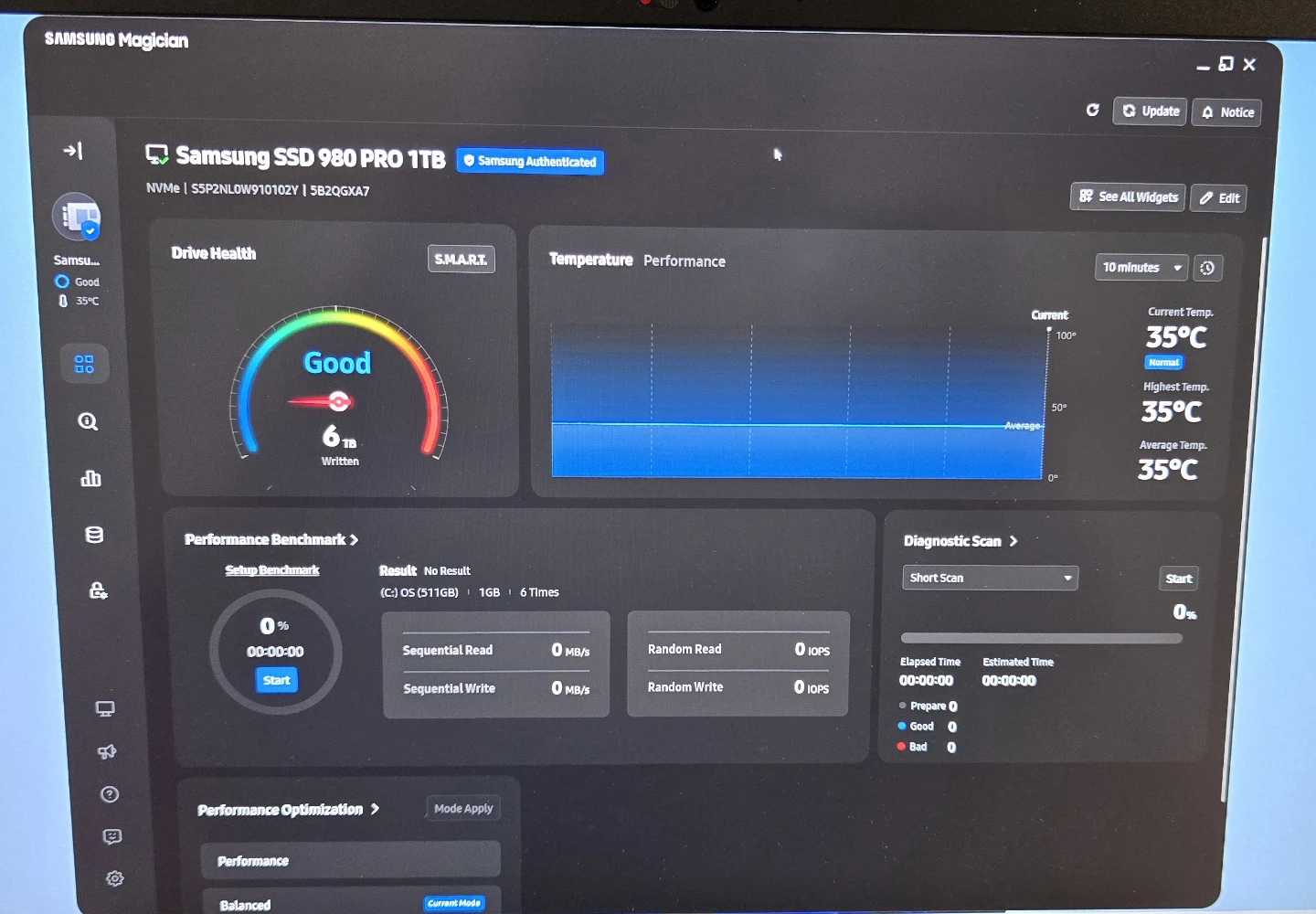1316x914 pixels.
Task: Click the refresh icon near Update
Action: coord(1092,110)
